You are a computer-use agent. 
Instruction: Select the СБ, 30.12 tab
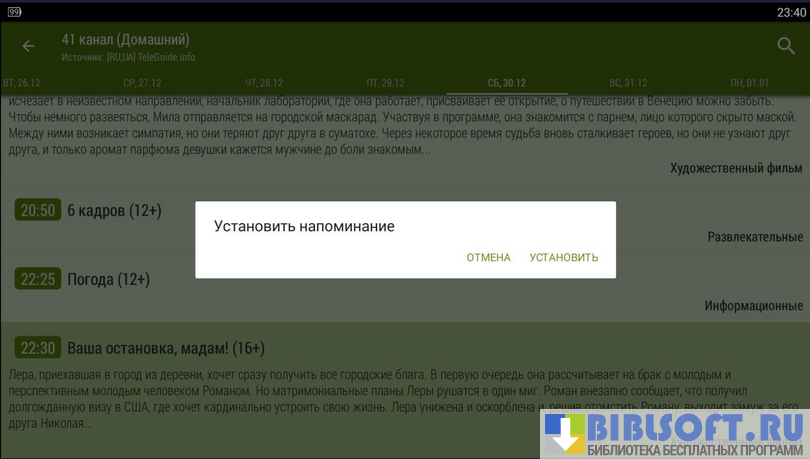[507, 83]
